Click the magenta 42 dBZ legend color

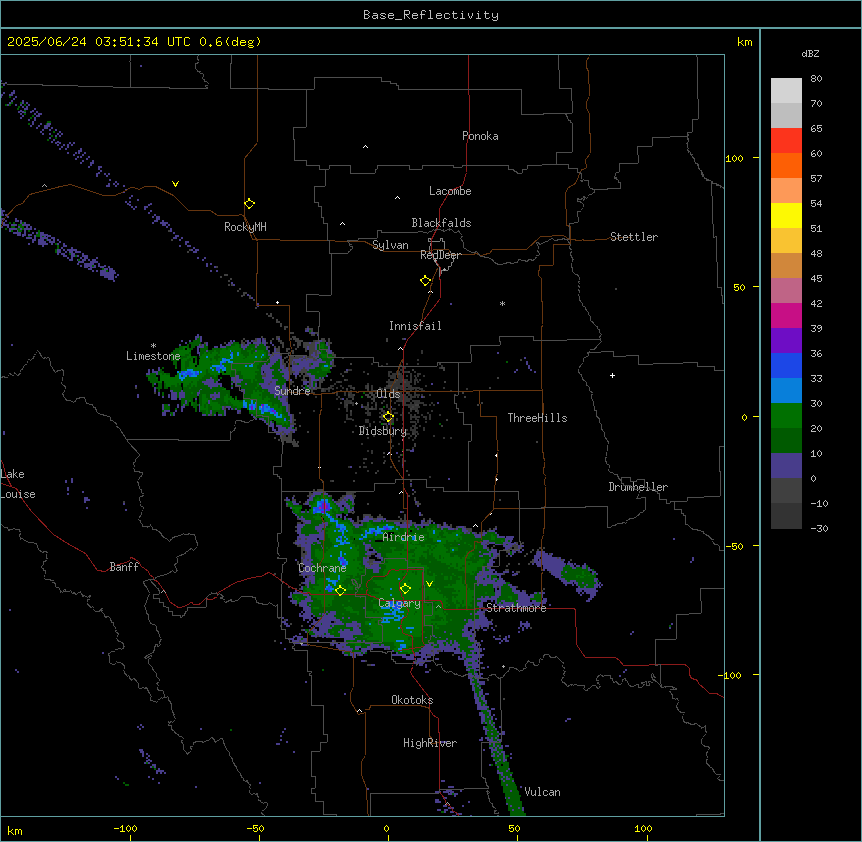[x=786, y=315]
